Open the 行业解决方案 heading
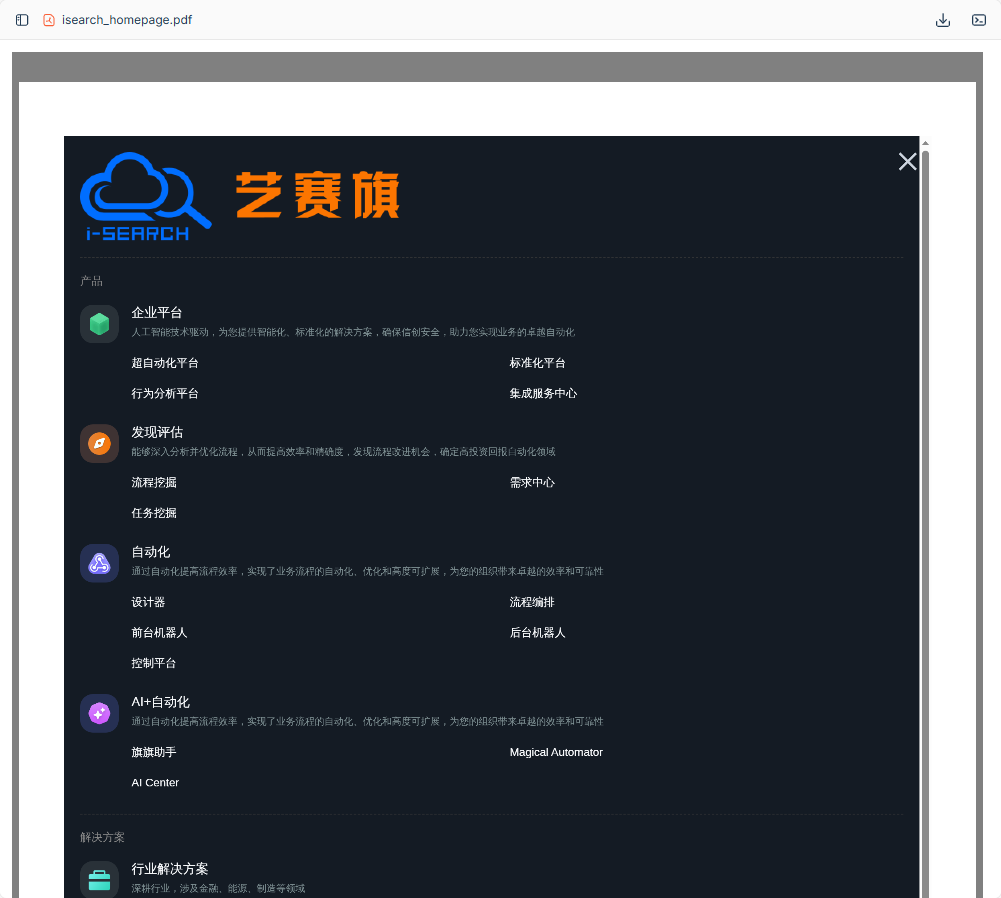This screenshot has height=898, width=1001. pos(170,869)
